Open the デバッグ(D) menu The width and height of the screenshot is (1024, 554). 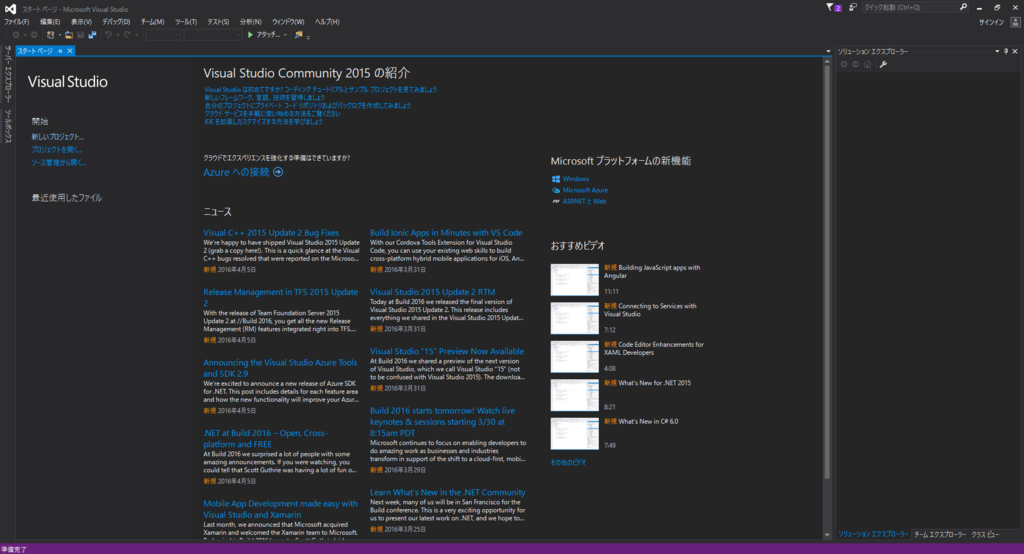116,22
